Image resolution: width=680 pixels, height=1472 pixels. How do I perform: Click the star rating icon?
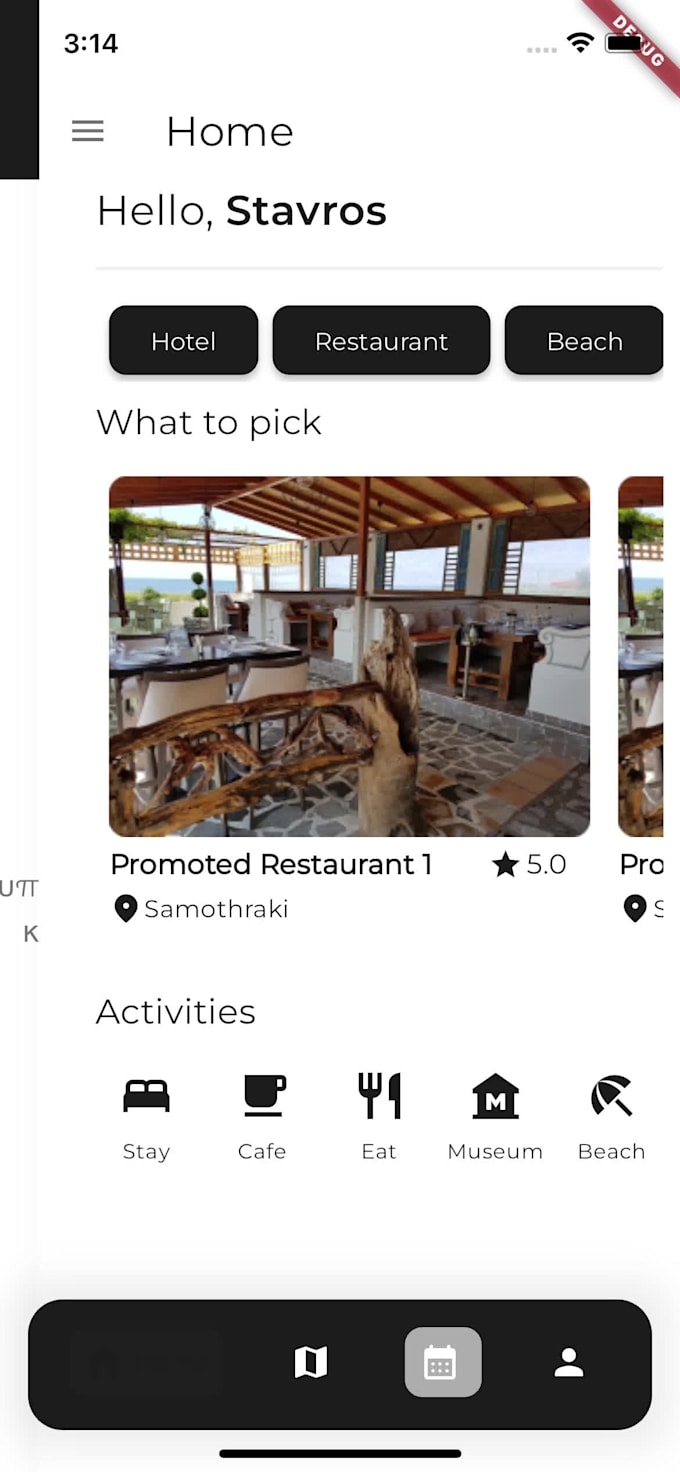pyautogui.click(x=505, y=865)
